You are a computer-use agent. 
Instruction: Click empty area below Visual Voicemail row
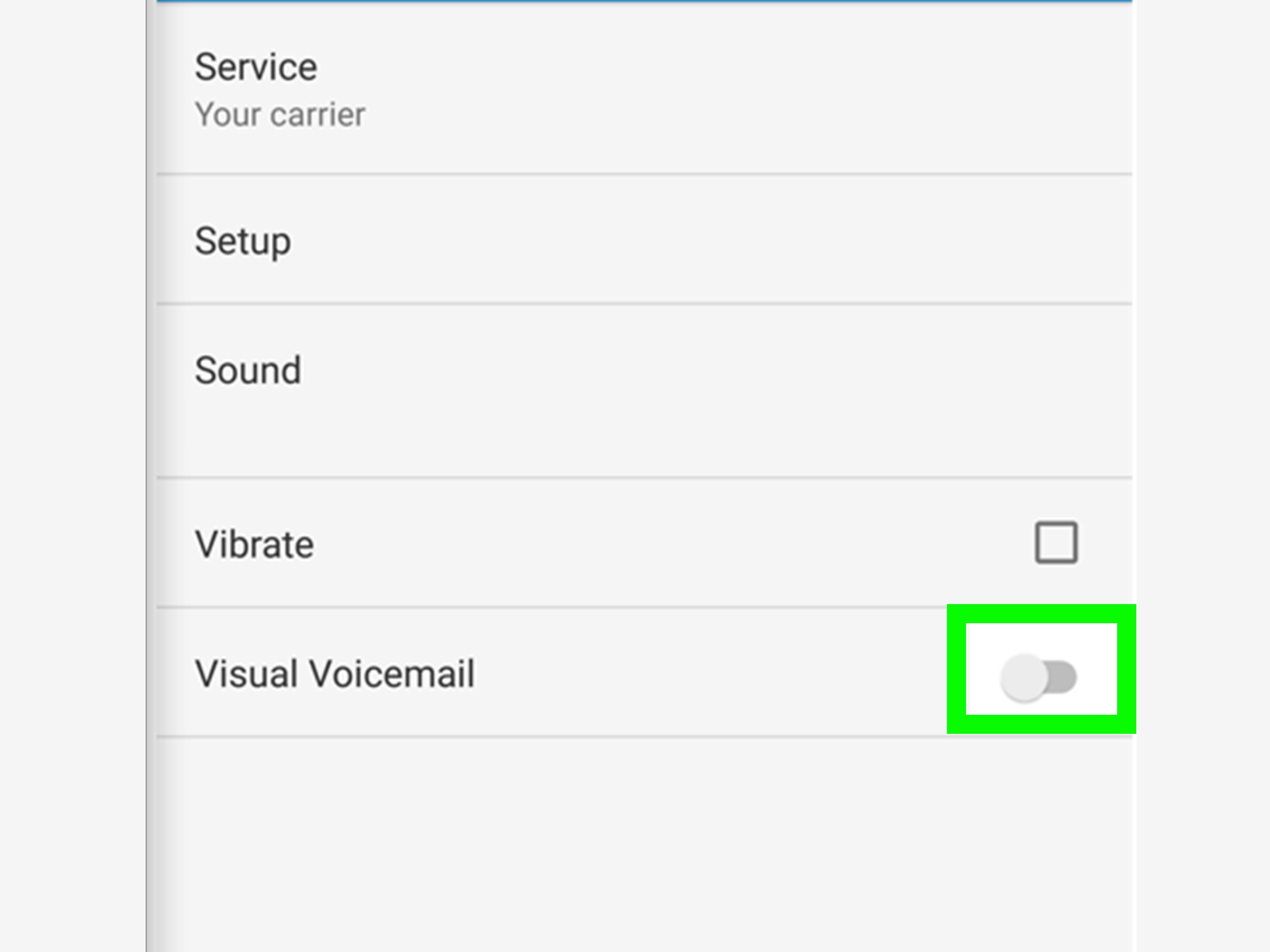644,844
